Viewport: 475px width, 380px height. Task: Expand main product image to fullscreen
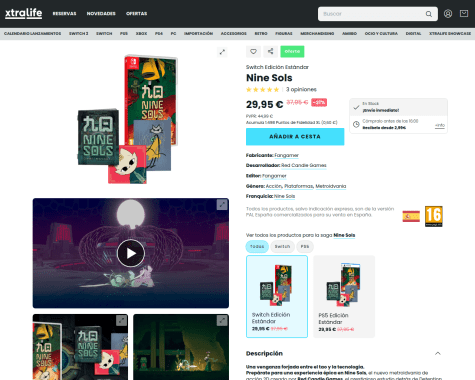click(222, 52)
